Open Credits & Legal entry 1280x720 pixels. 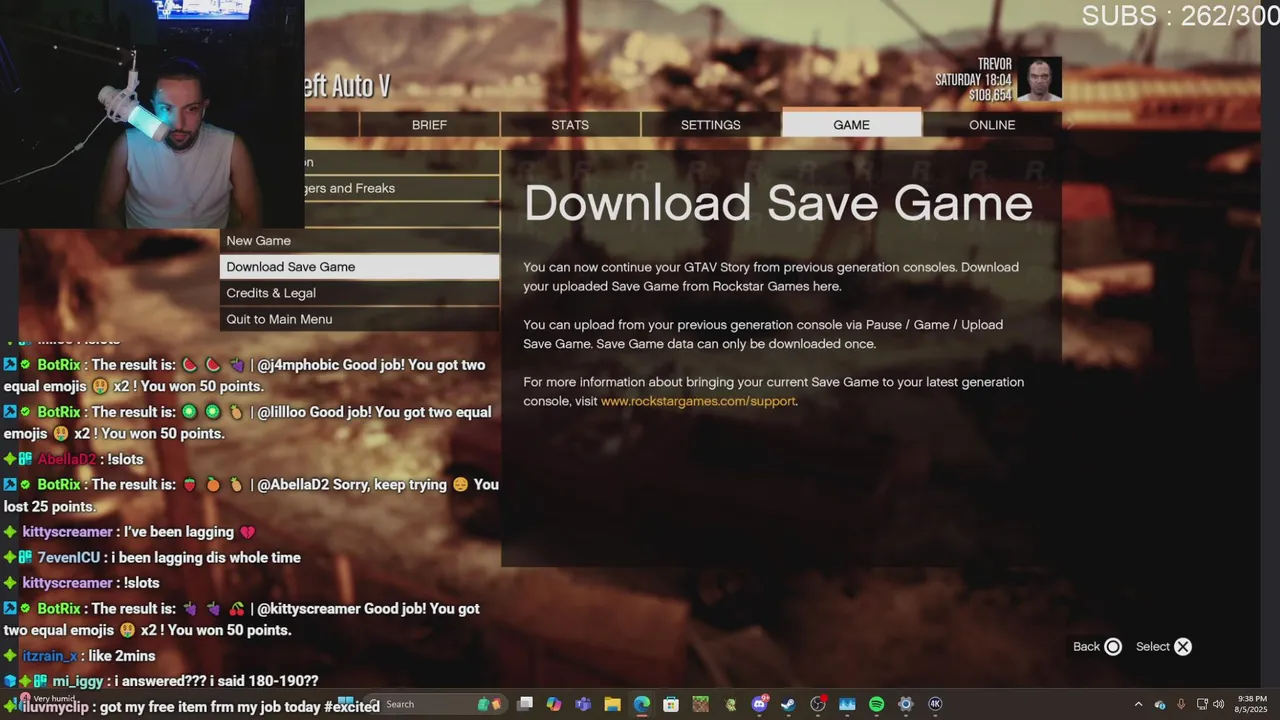coord(360,293)
